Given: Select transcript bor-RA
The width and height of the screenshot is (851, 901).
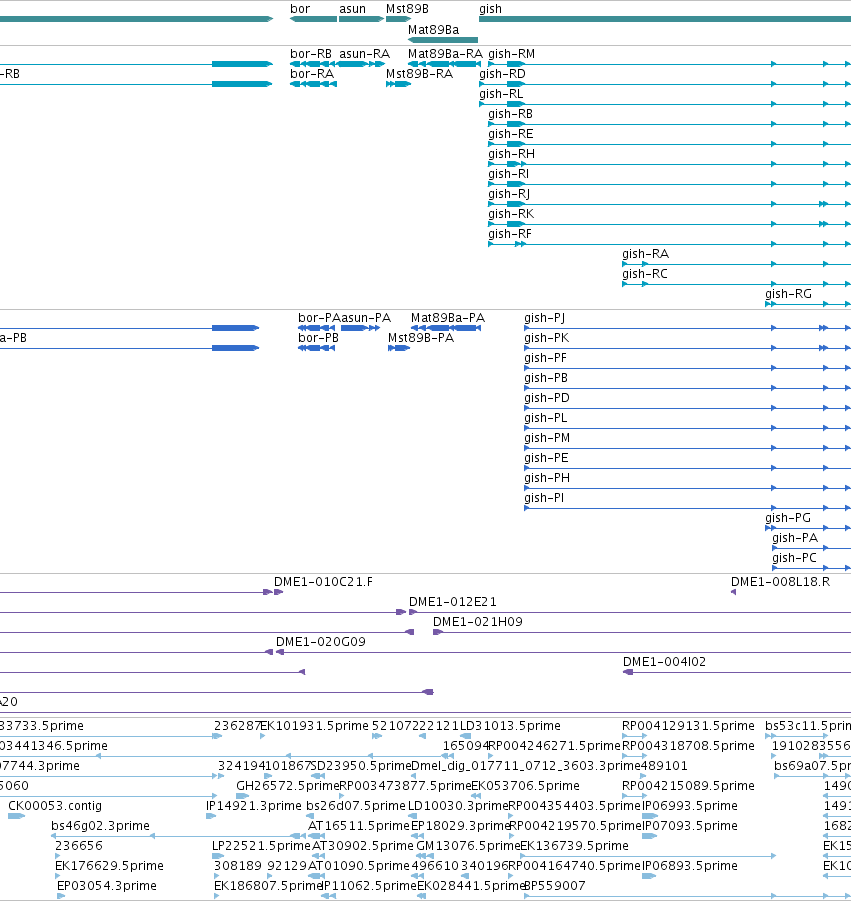Looking at the screenshot, I should click(312, 74).
